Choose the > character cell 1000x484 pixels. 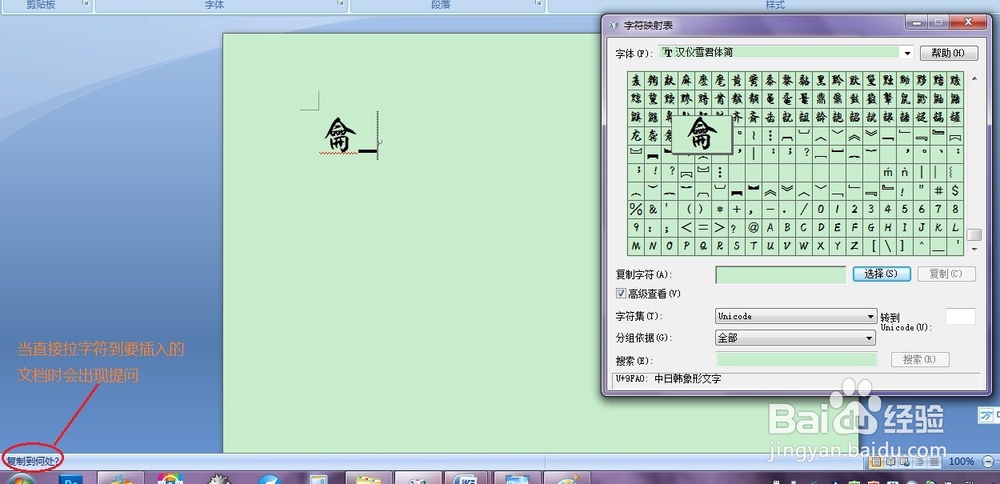pos(720,228)
